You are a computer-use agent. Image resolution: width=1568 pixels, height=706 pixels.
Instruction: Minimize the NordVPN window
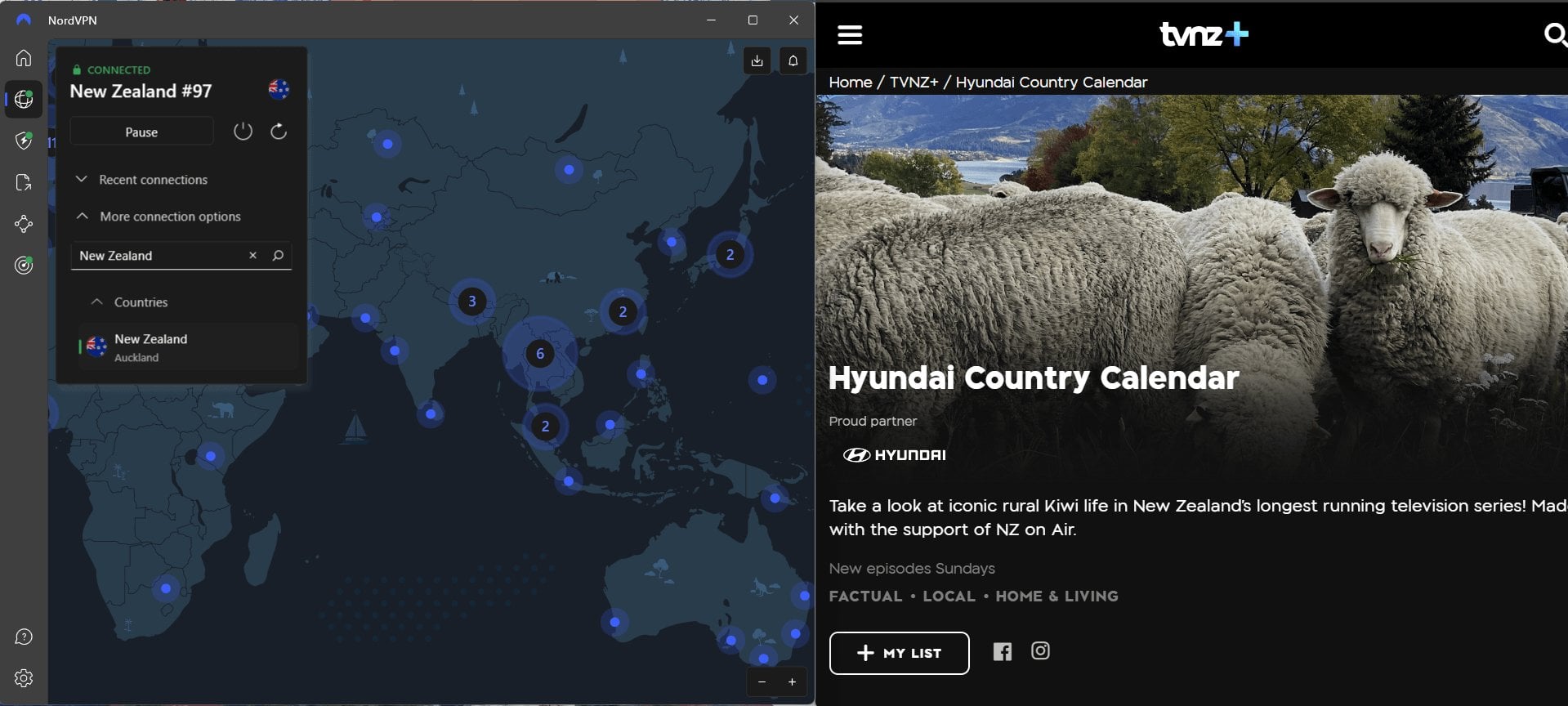pos(712,20)
